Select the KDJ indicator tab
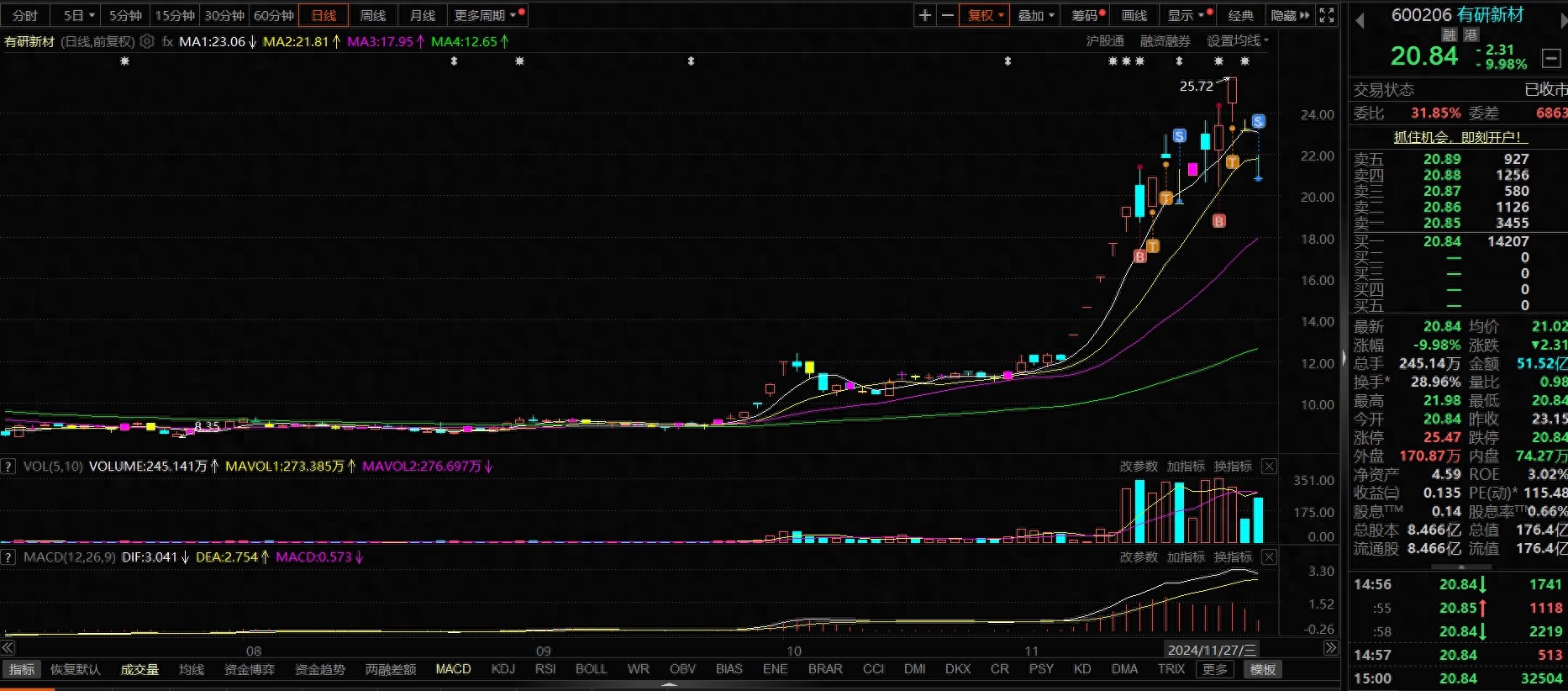 pyautogui.click(x=502, y=669)
